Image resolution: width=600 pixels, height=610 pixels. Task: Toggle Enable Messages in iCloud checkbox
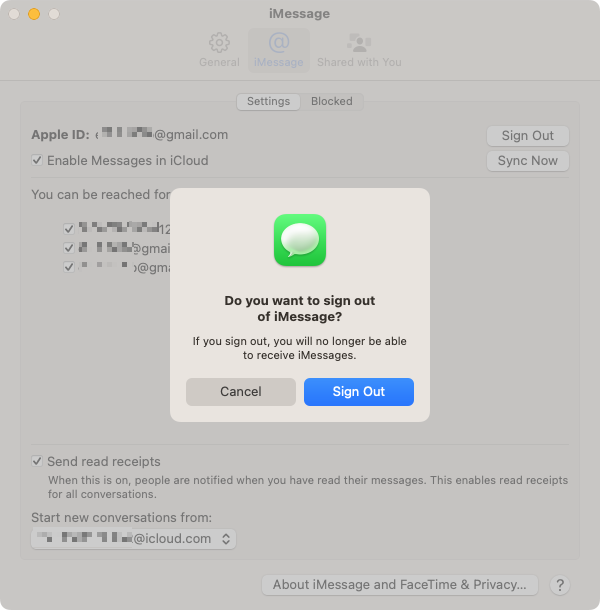[37, 160]
